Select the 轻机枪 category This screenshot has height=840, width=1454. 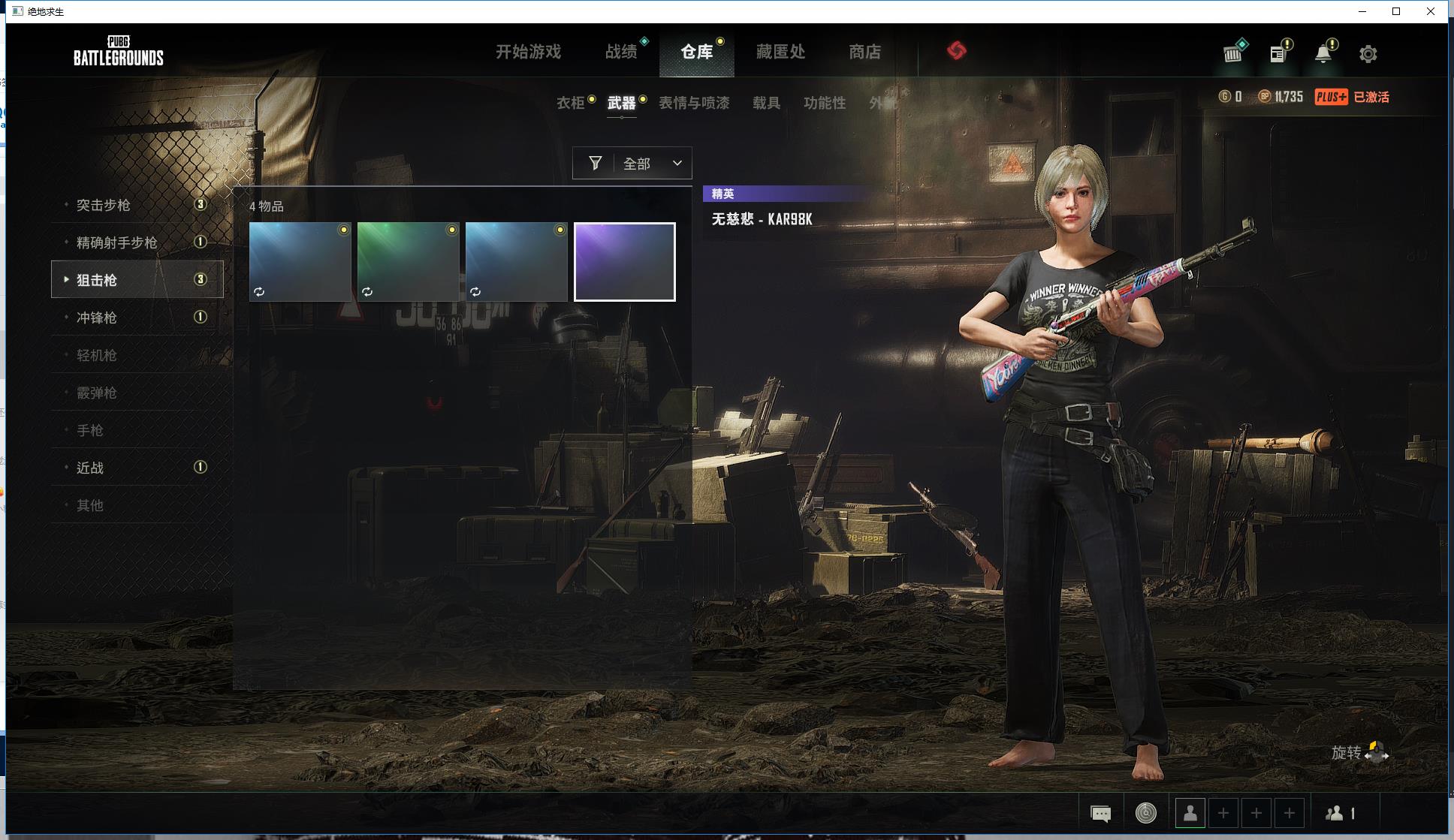click(x=137, y=355)
